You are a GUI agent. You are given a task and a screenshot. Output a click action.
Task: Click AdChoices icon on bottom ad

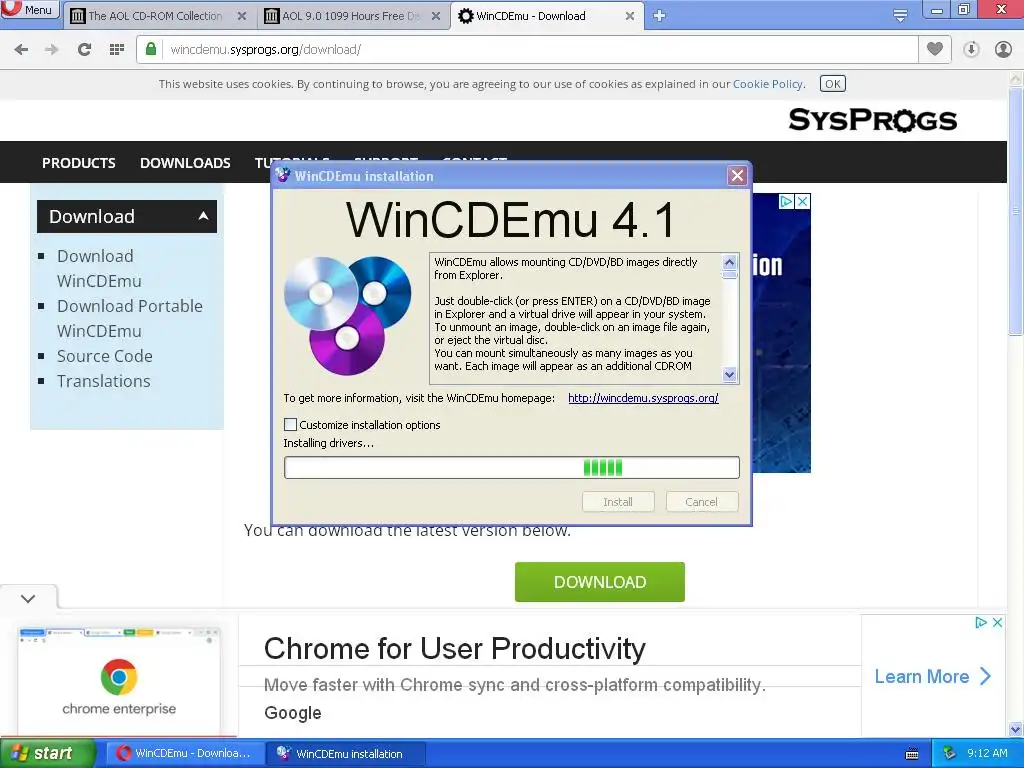pyautogui.click(x=980, y=622)
